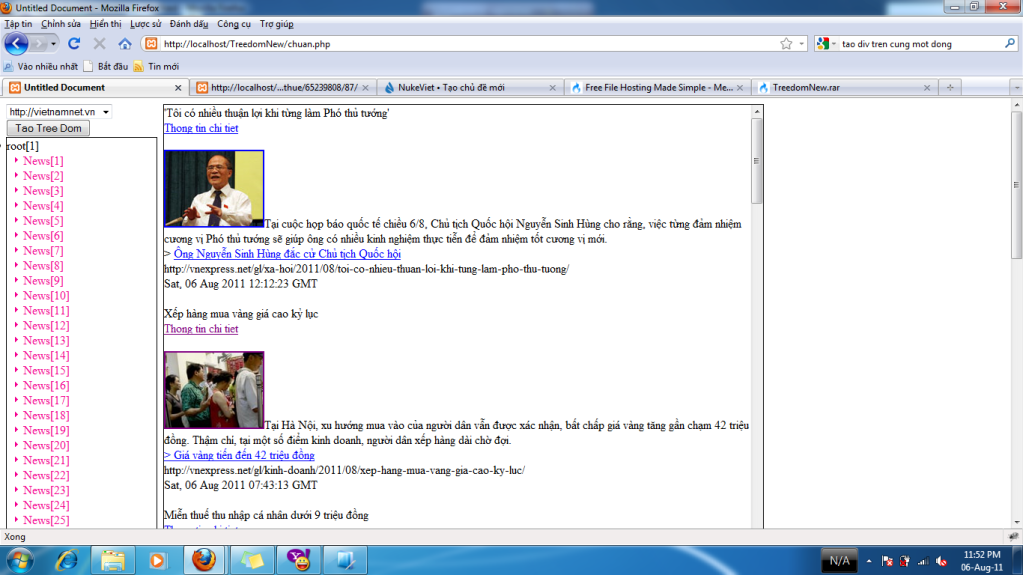Launch Internet Explorer from taskbar
This screenshot has height=575, width=1023.
tap(67, 560)
